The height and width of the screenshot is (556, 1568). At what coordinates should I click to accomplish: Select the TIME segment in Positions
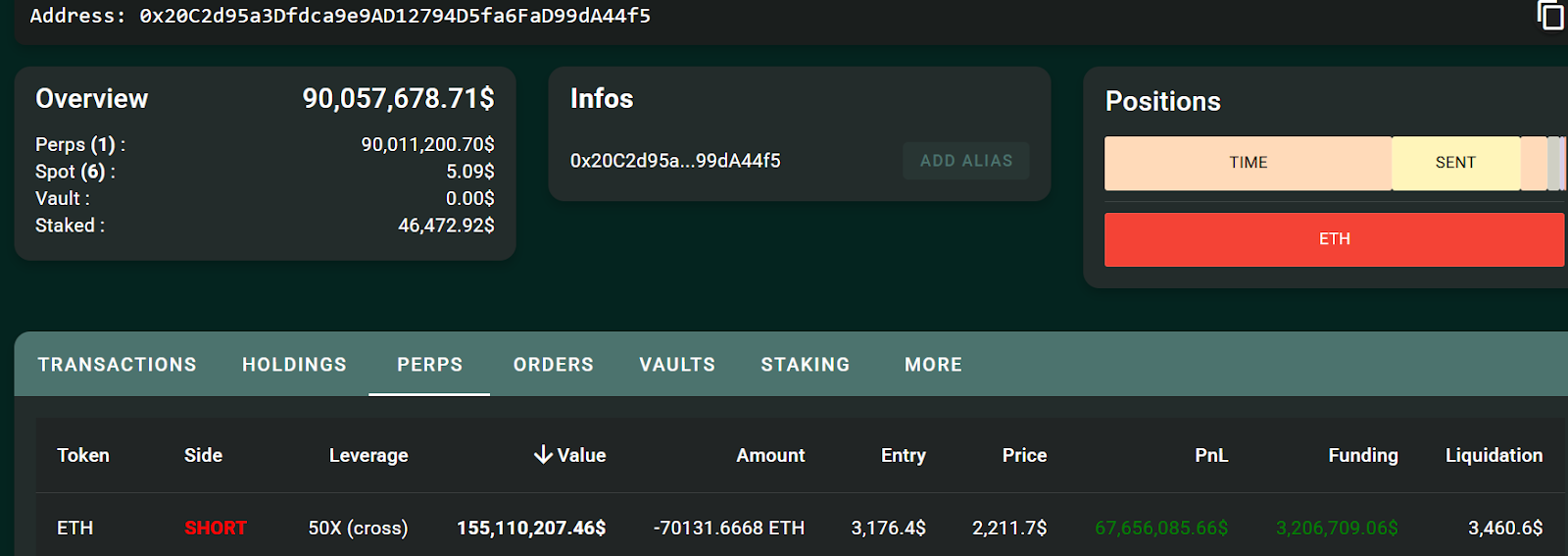[1248, 163]
